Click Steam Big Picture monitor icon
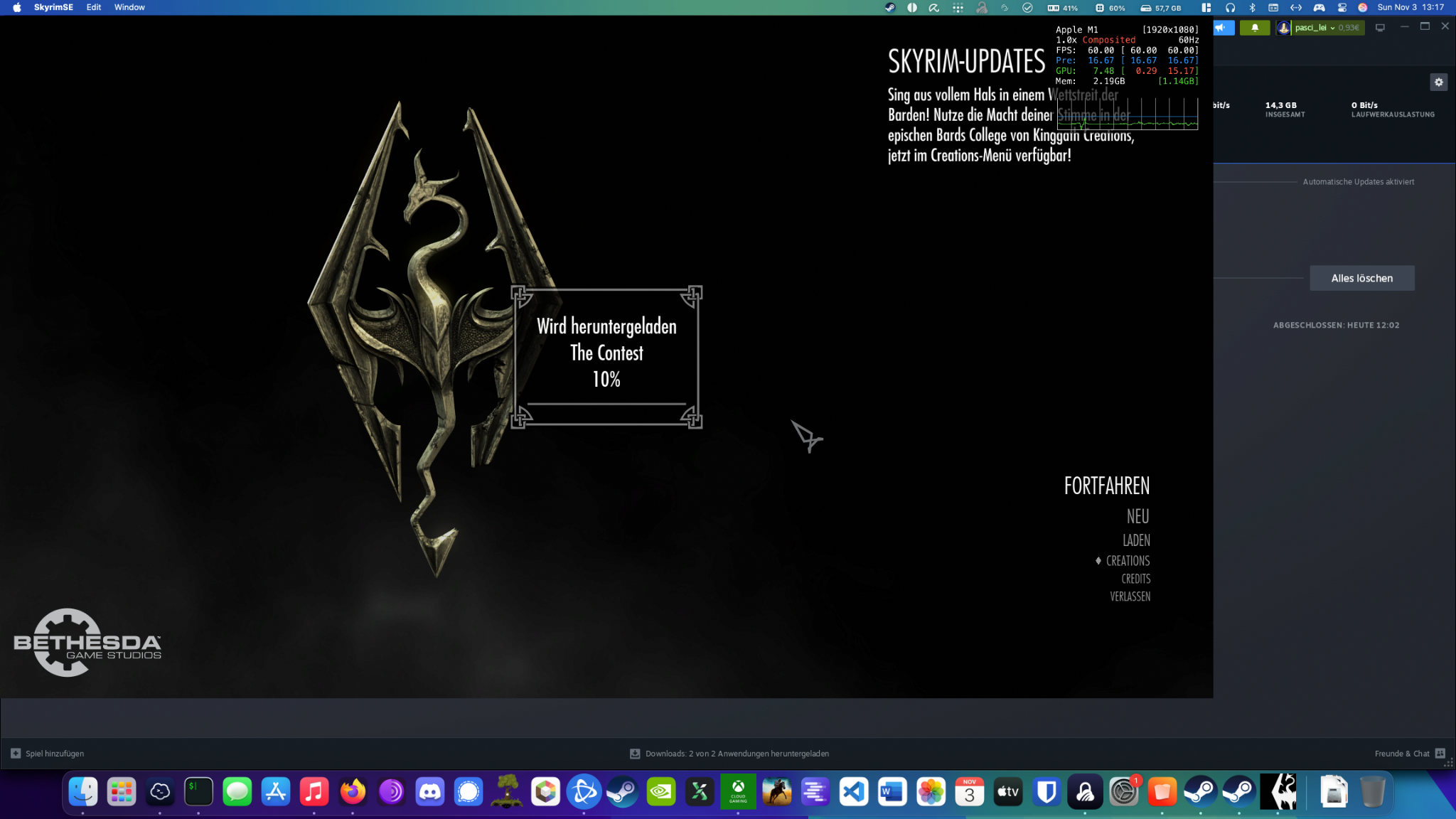The image size is (1456, 819). (x=1379, y=28)
